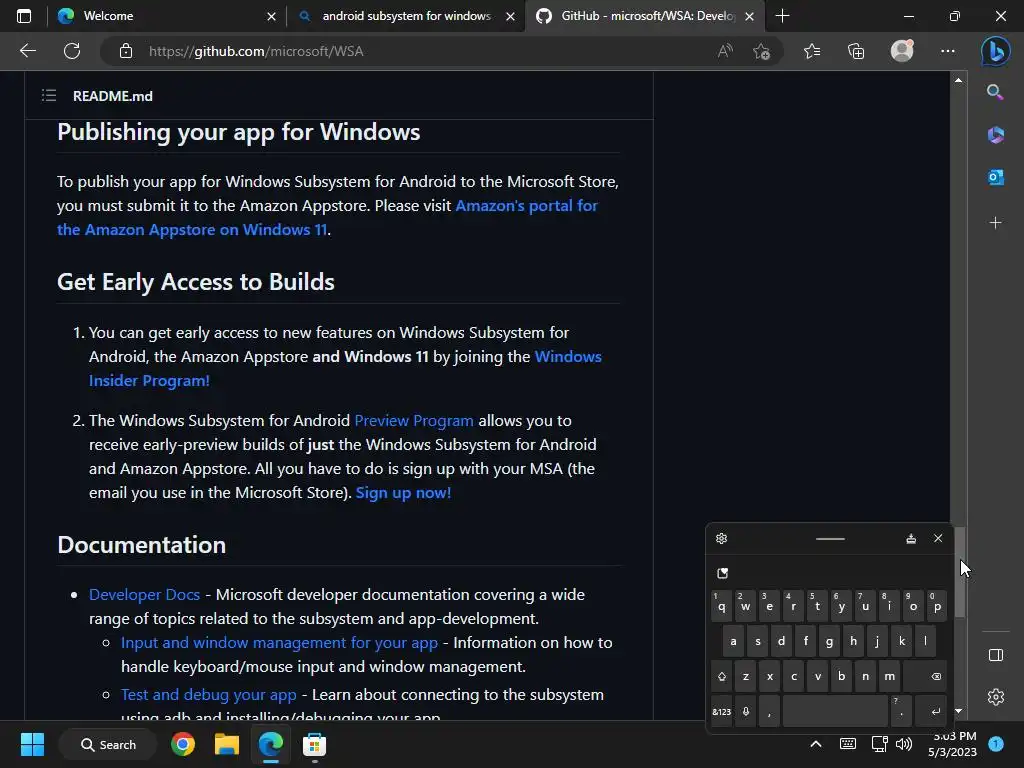Open the Windows Start menu
The height and width of the screenshot is (768, 1024).
[32, 744]
